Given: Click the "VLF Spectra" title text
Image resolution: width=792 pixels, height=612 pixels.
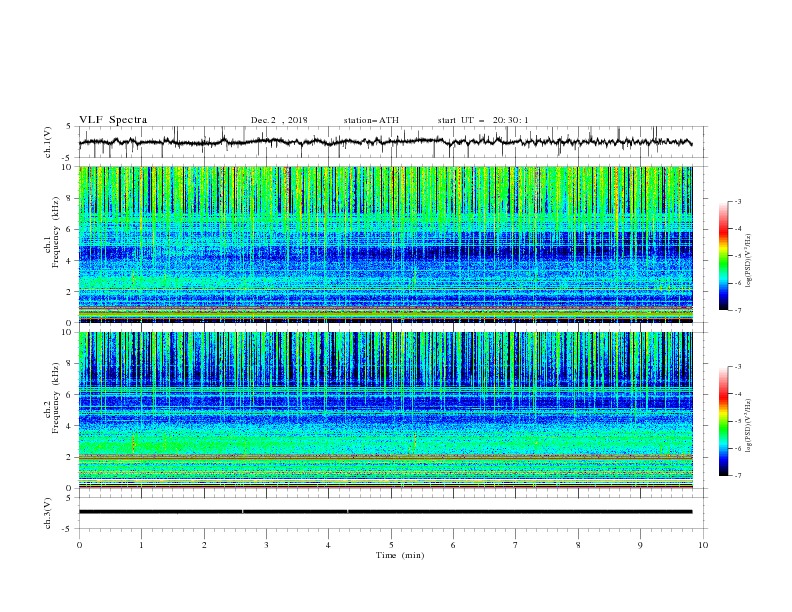Looking at the screenshot, I should click(x=113, y=120).
